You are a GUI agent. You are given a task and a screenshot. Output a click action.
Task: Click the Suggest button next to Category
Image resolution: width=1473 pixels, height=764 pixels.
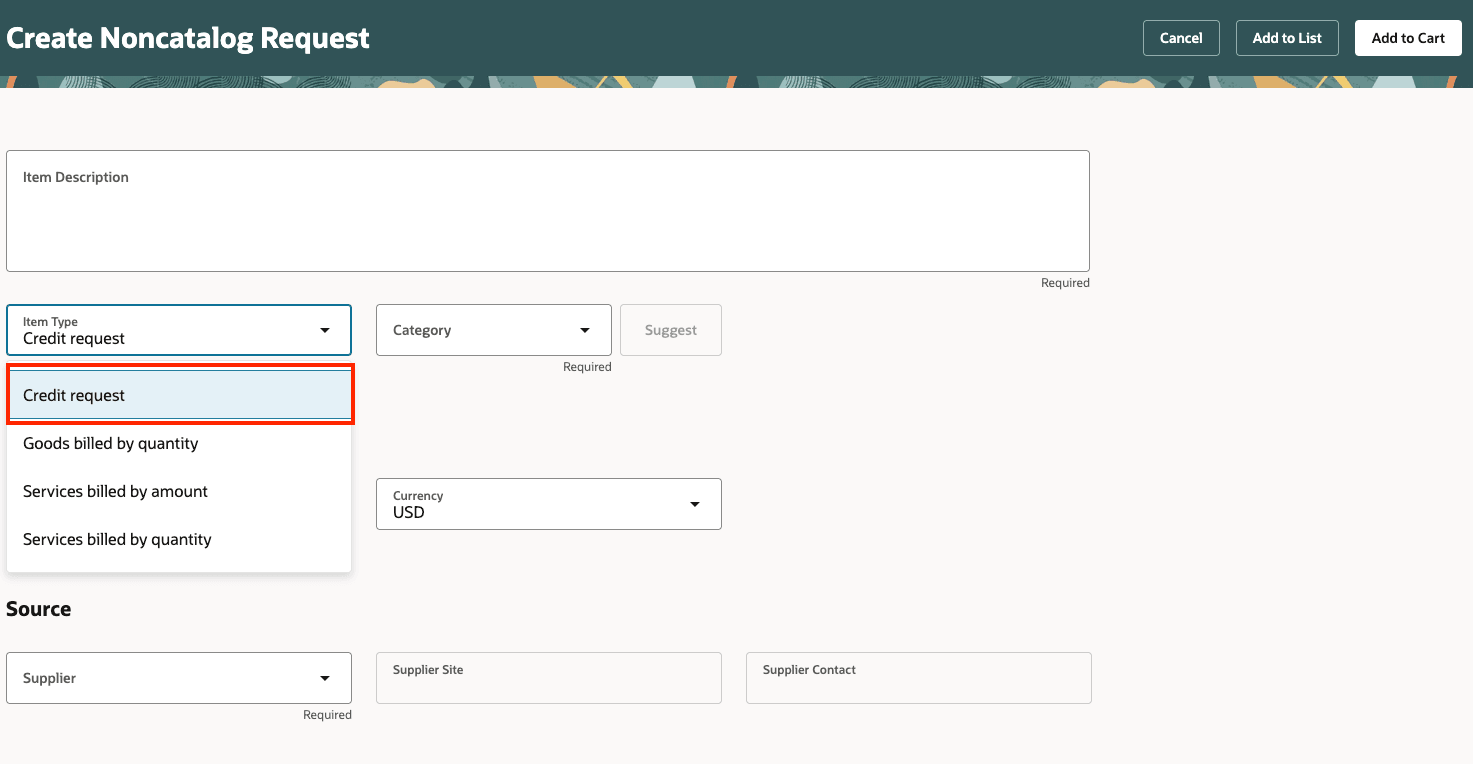pyautogui.click(x=670, y=329)
